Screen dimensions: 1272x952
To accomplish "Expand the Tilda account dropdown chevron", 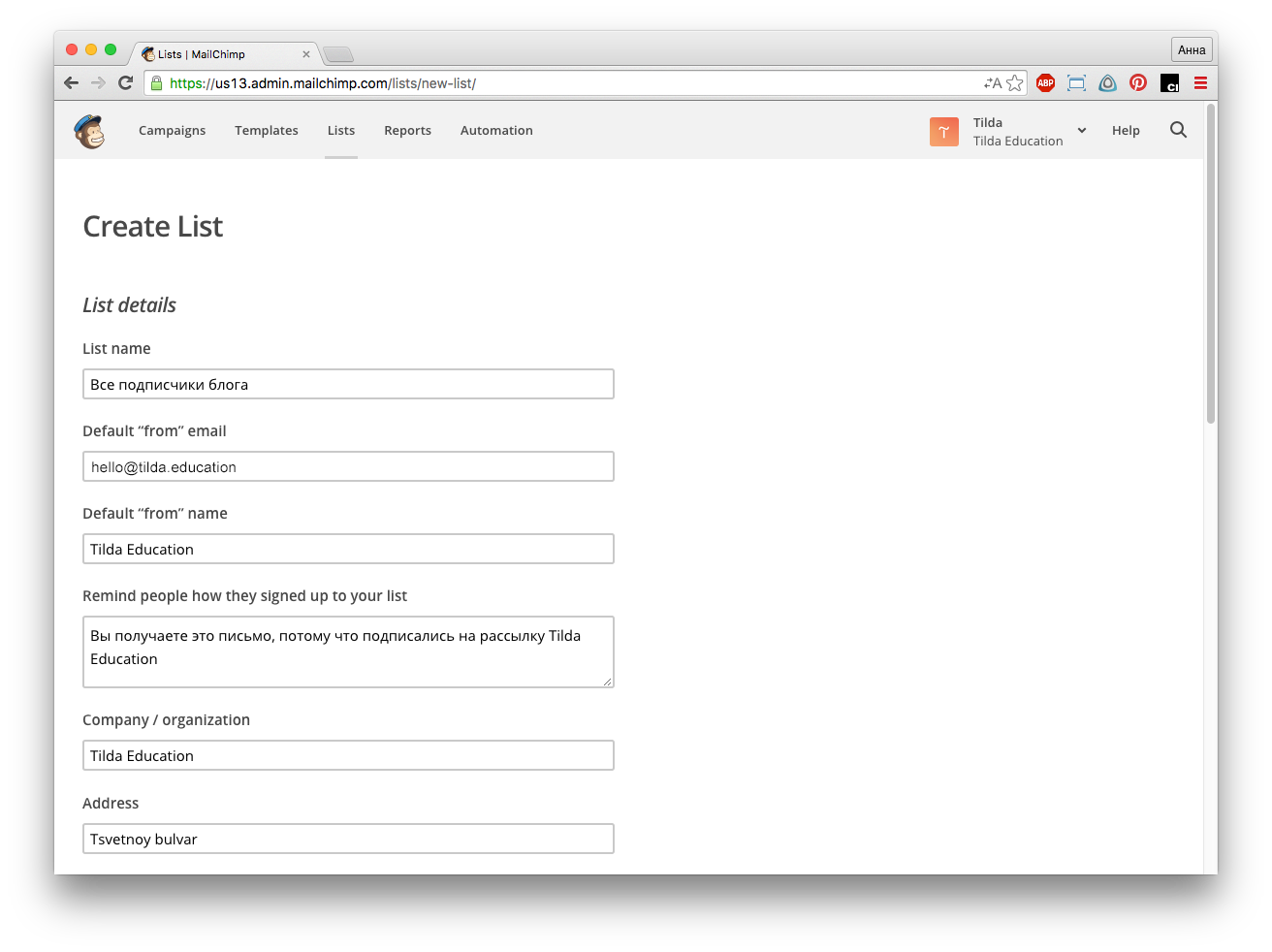I will pyautogui.click(x=1082, y=131).
